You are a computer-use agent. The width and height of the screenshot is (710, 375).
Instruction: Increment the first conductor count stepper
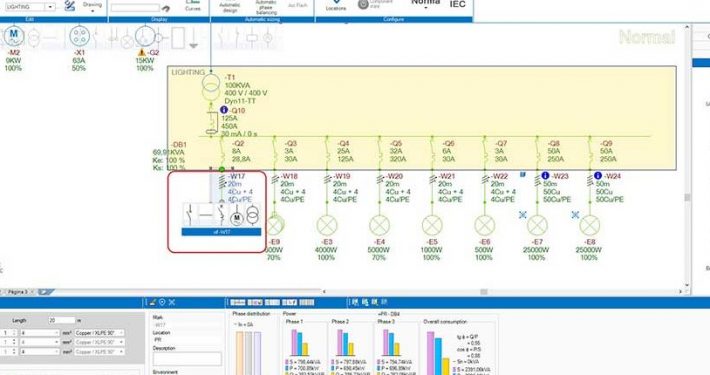coord(14,331)
